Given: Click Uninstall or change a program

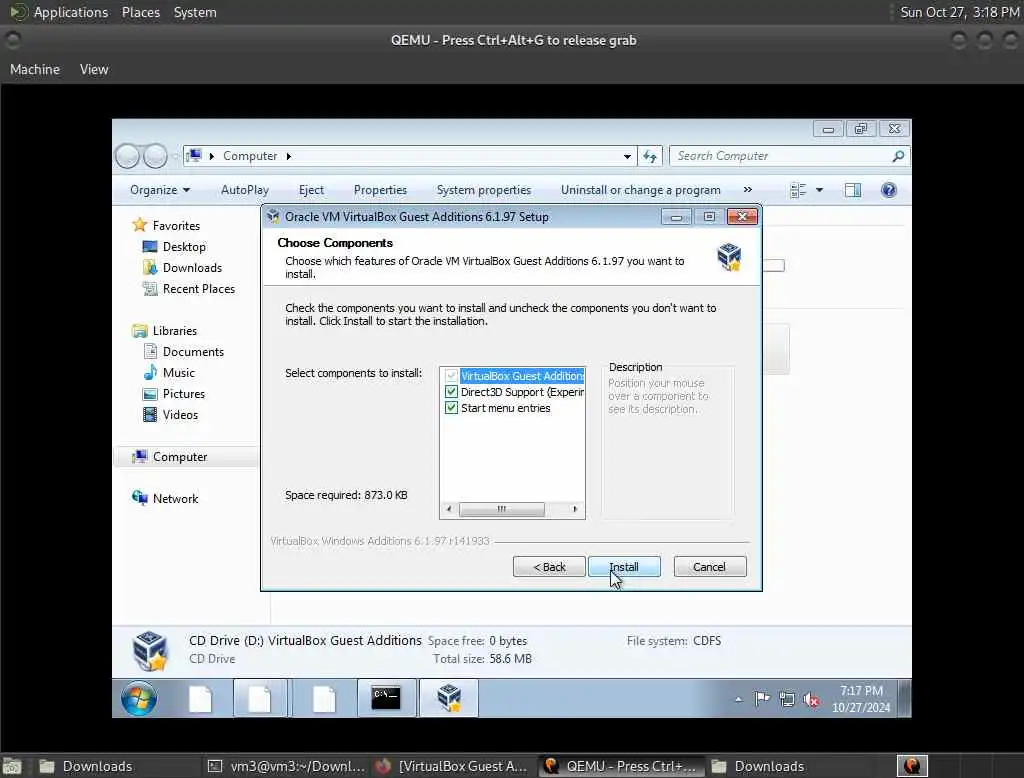Looking at the screenshot, I should click(x=641, y=190).
